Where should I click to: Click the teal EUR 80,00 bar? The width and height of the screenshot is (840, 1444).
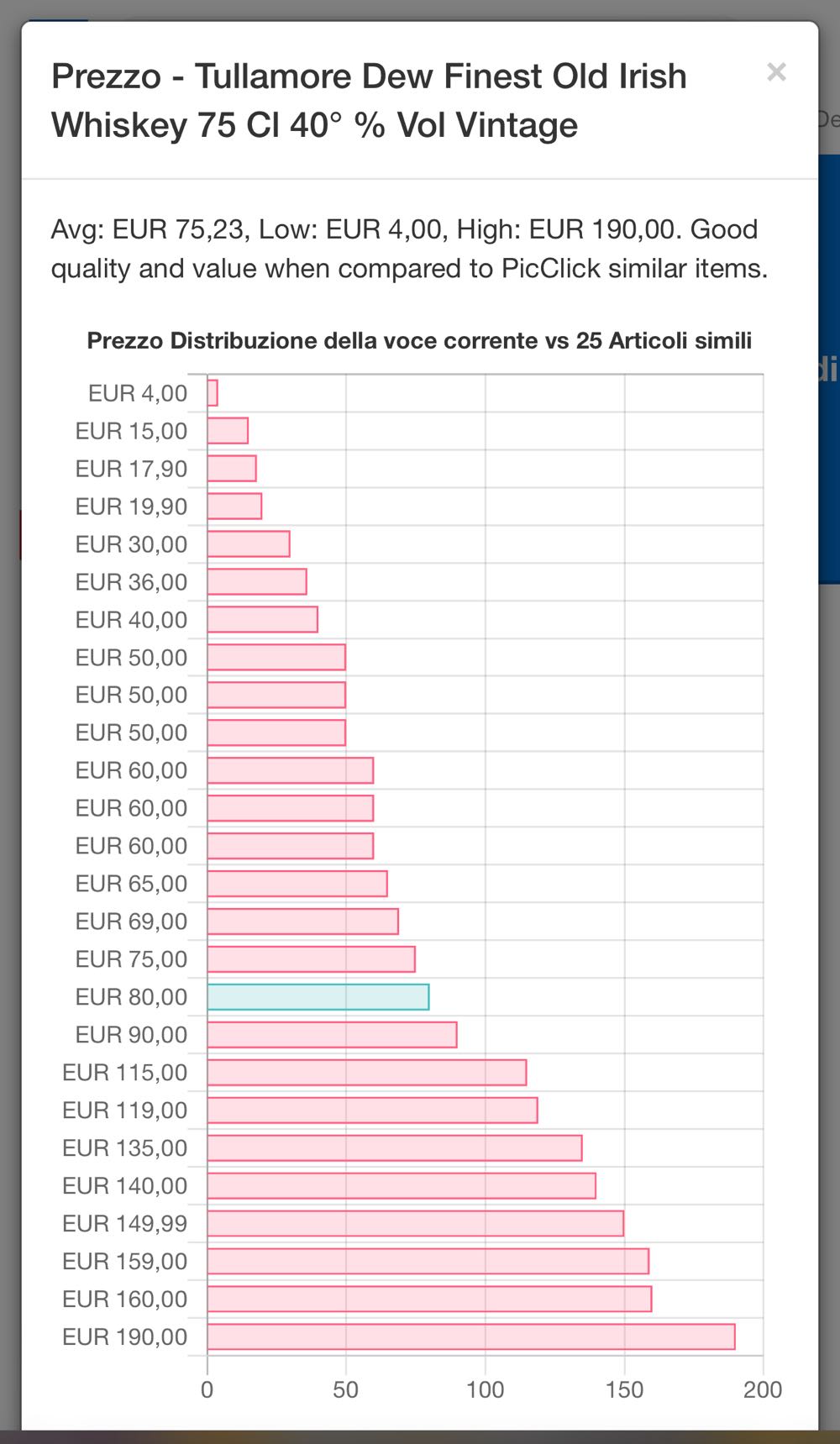click(x=318, y=997)
